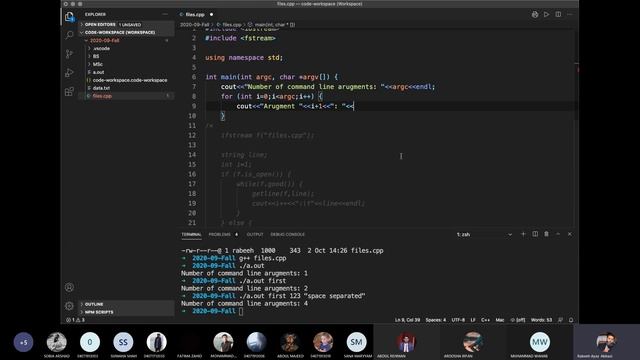Close the terminal panel
Image resolution: width=640 pixels, height=360 pixels.
pyautogui.click(x=569, y=234)
